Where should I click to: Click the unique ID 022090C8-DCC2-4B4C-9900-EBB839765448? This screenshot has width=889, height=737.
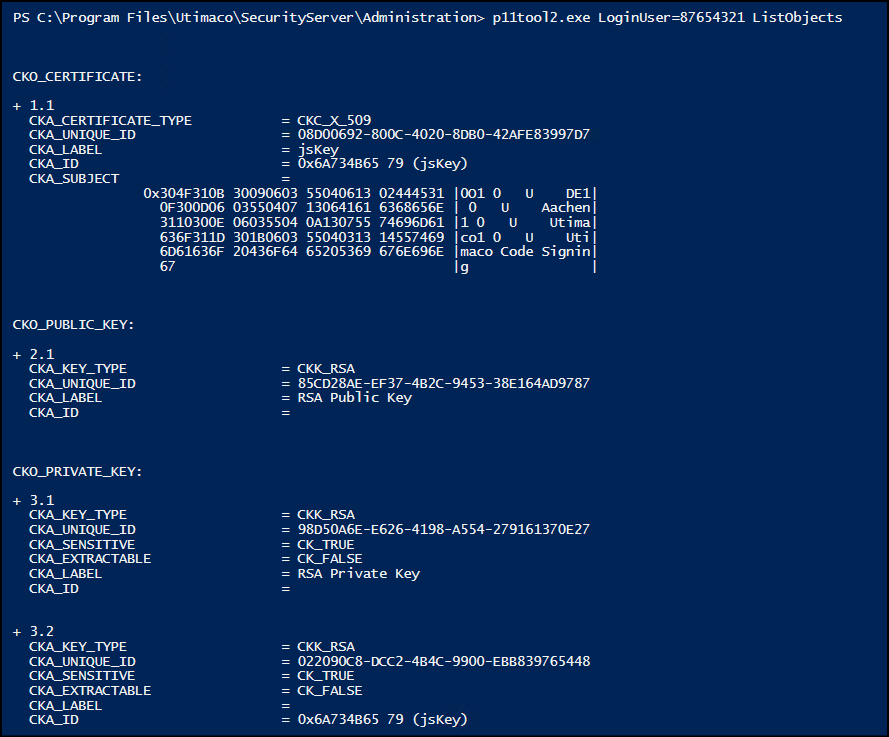[x=444, y=662]
